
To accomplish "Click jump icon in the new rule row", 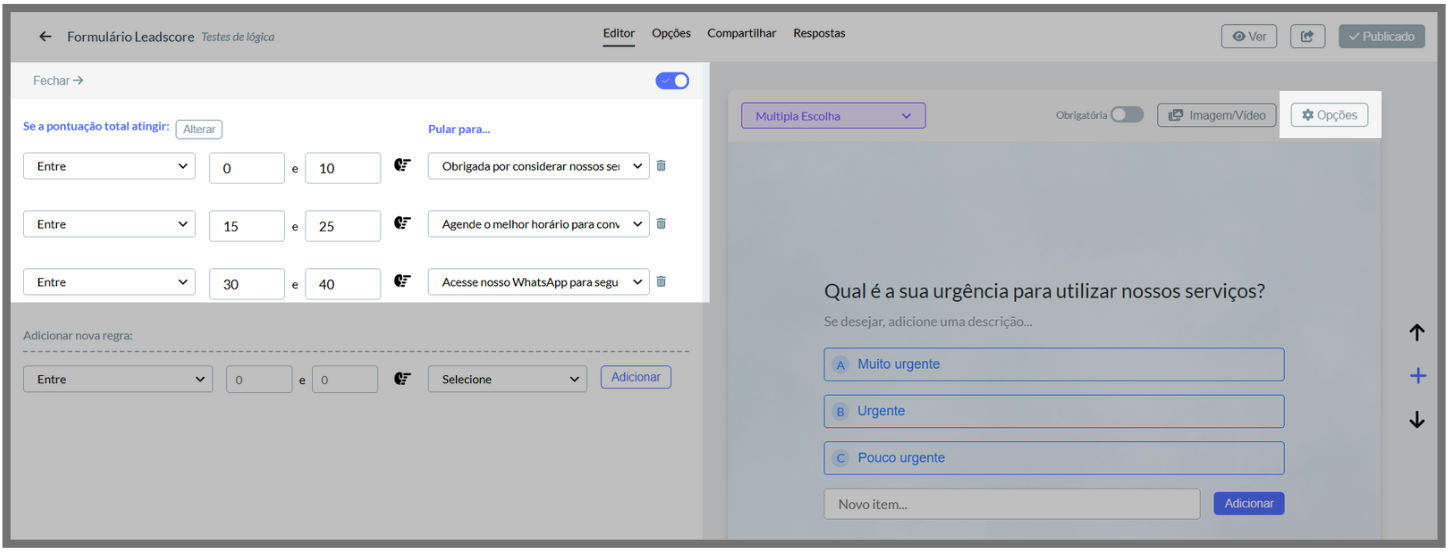I will click(x=403, y=379).
